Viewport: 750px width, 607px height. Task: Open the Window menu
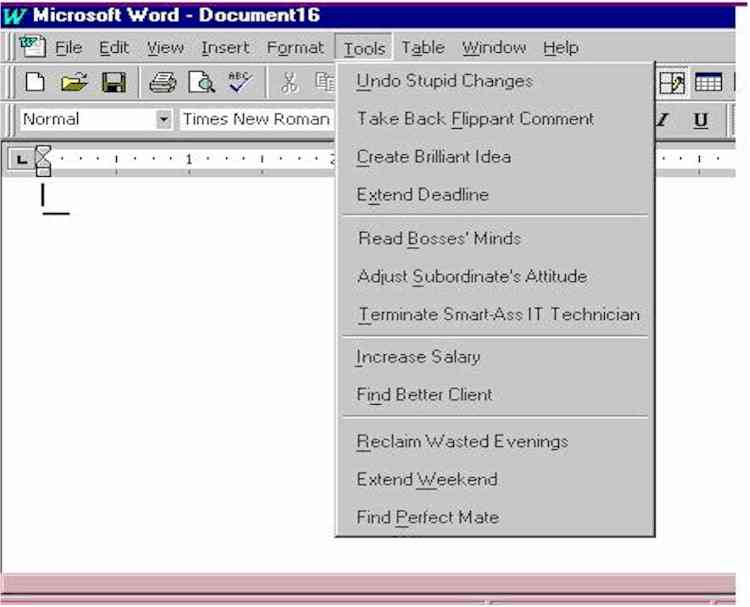494,48
